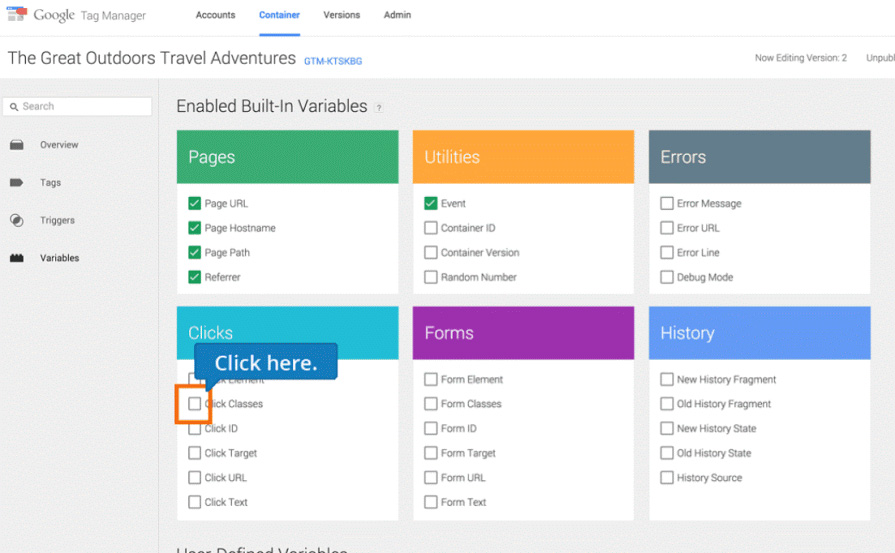Select the Variables sidebar icon
Screen dimensions: 895x553
tap(17, 258)
